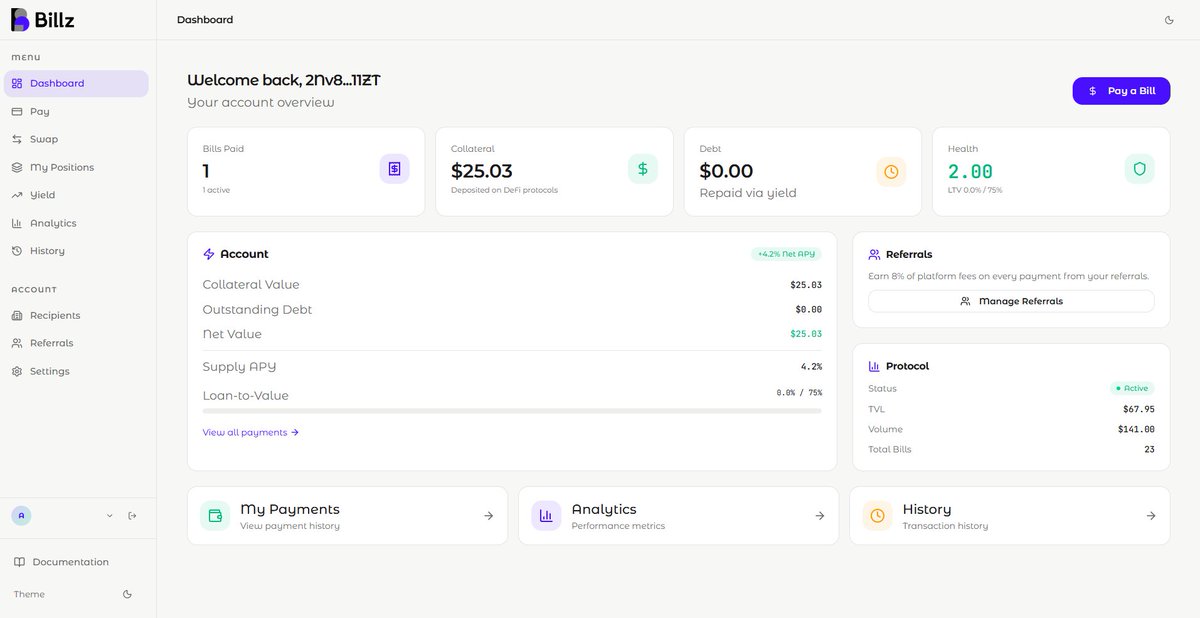Click the Yield trend icon in sidebar
The width and height of the screenshot is (1200, 618).
17,195
